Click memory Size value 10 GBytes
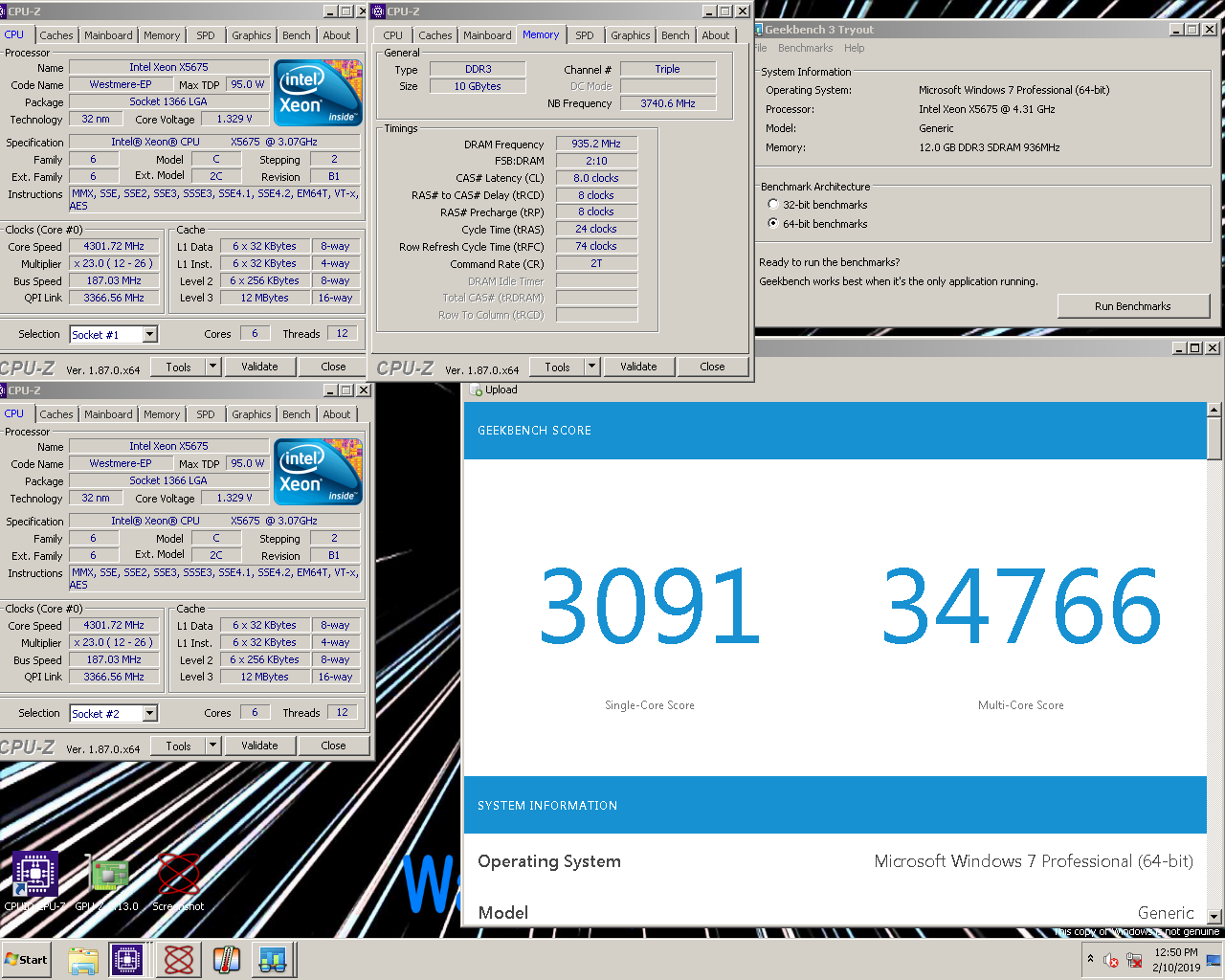This screenshot has width=1225, height=980. (x=478, y=86)
